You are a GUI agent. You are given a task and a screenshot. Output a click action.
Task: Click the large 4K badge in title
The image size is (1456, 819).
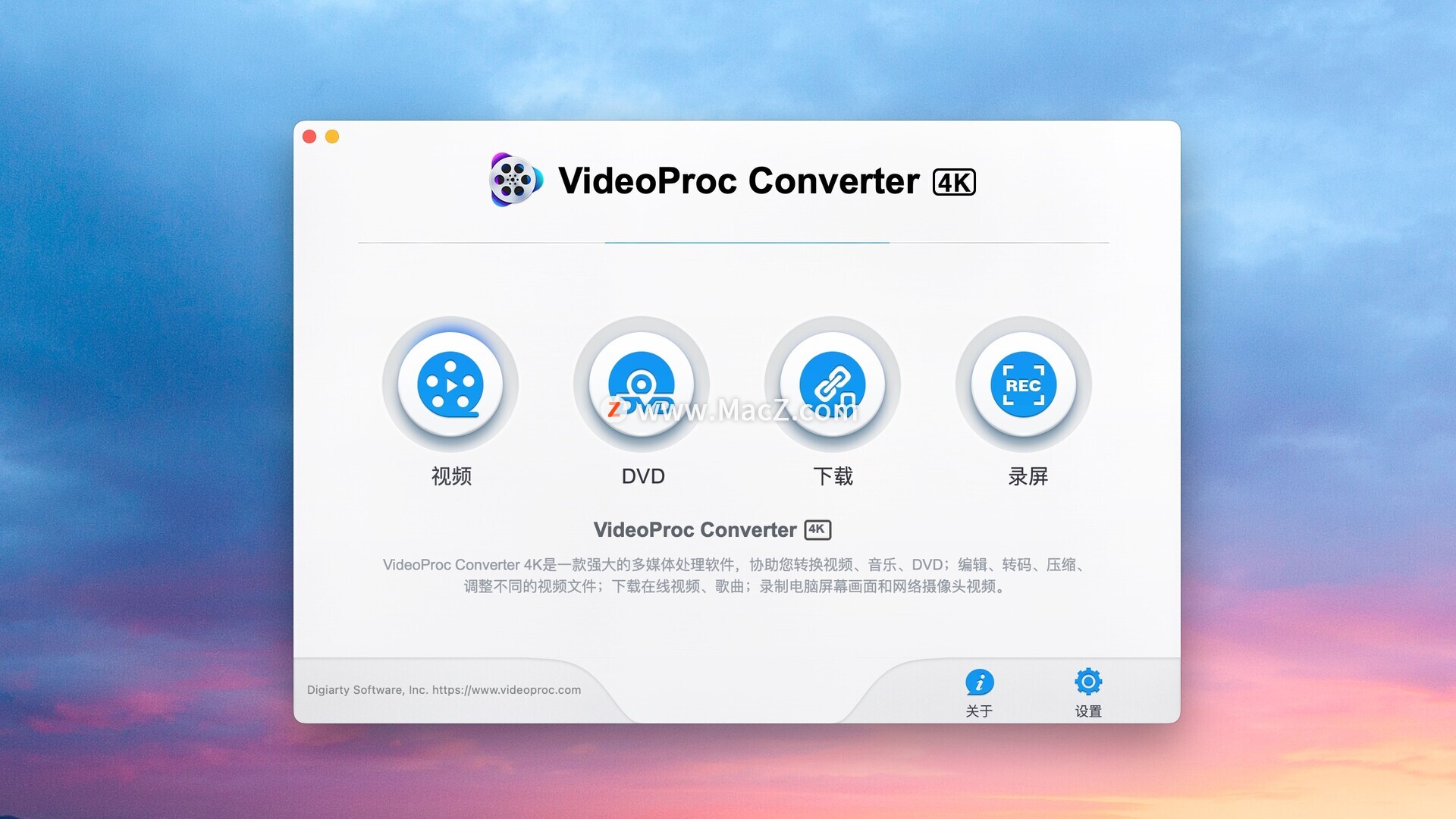(954, 182)
